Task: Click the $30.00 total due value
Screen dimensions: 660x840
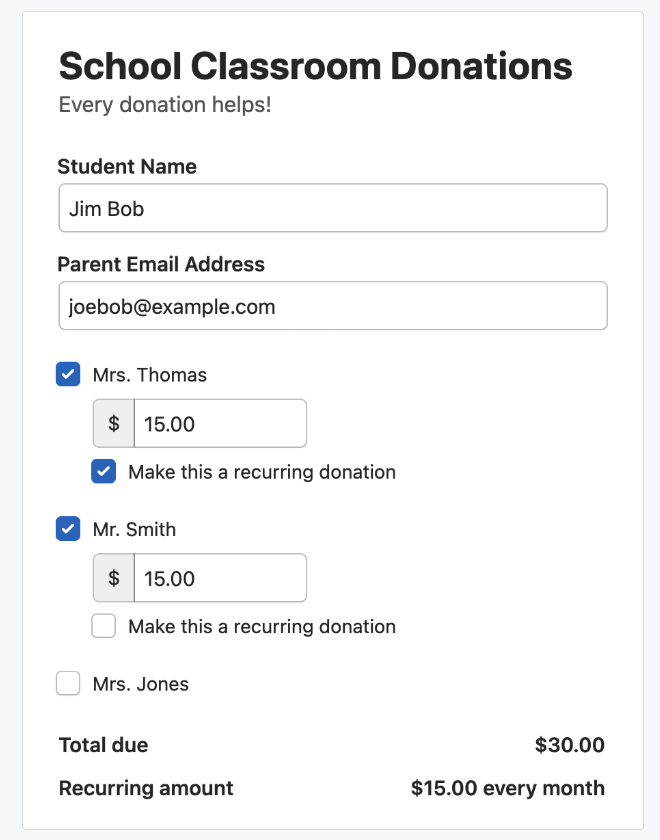Action: (x=569, y=745)
